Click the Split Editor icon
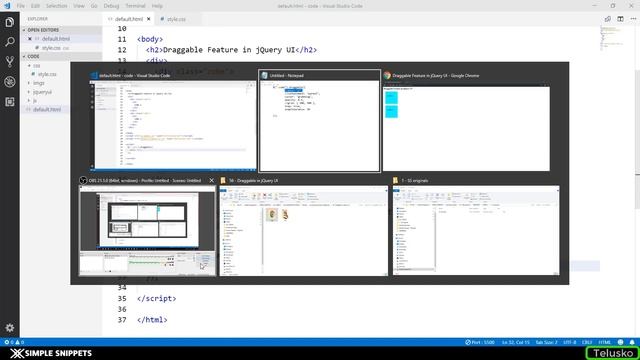 click(620, 19)
